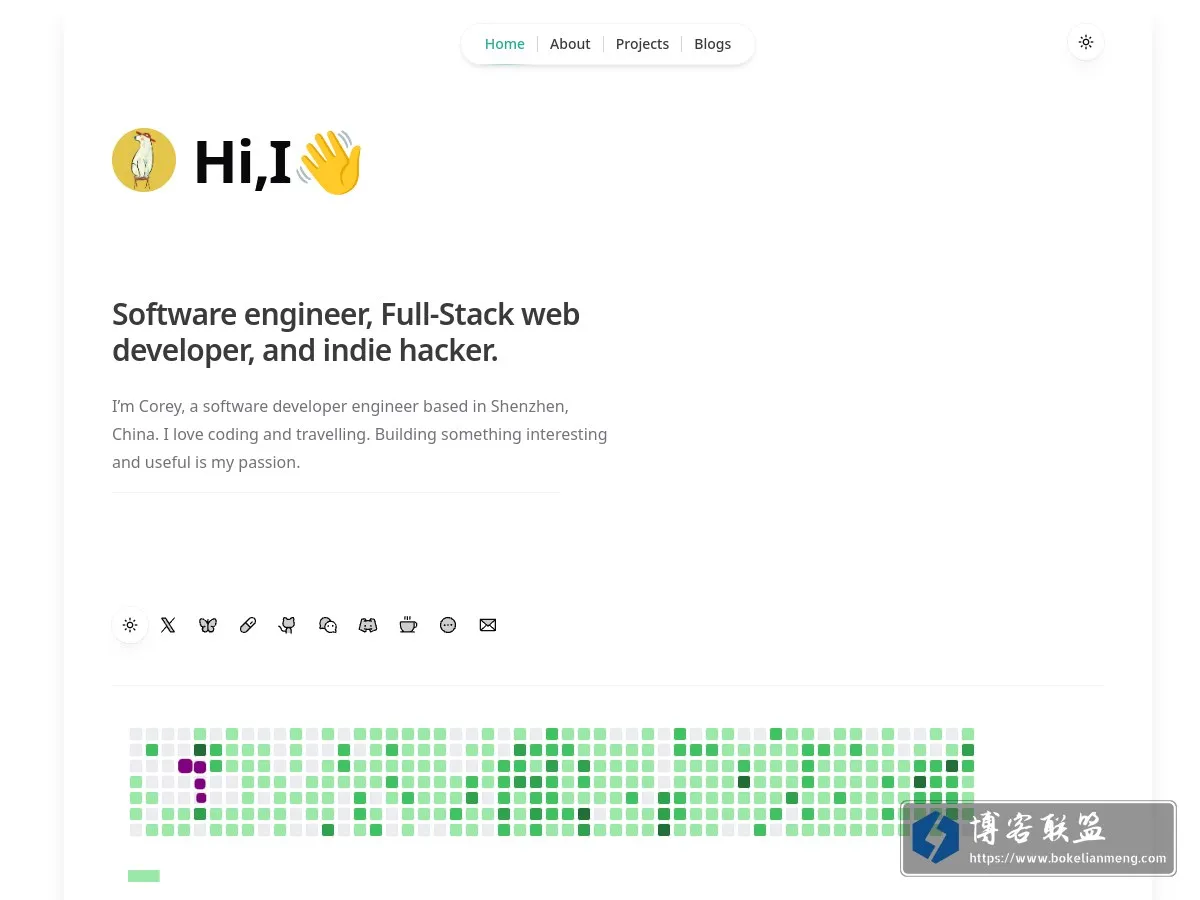Open the WeChat chat bubbles icon
1200x900 pixels.
(x=328, y=625)
